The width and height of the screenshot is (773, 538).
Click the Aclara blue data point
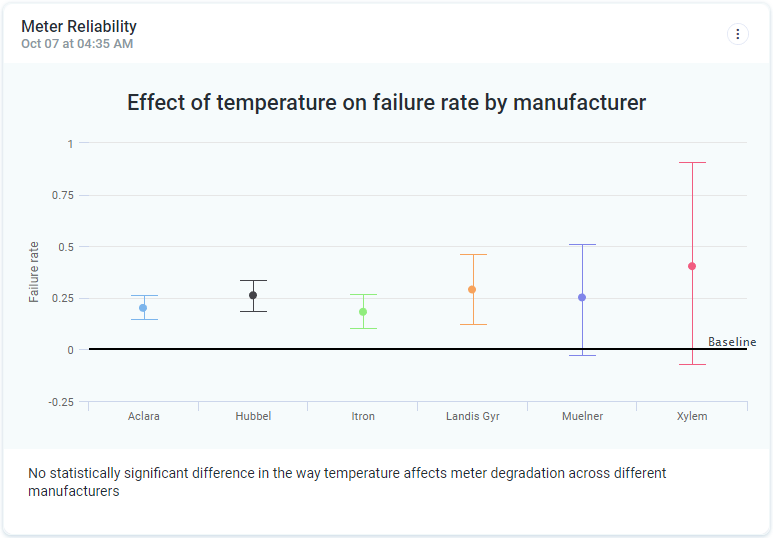tap(143, 308)
